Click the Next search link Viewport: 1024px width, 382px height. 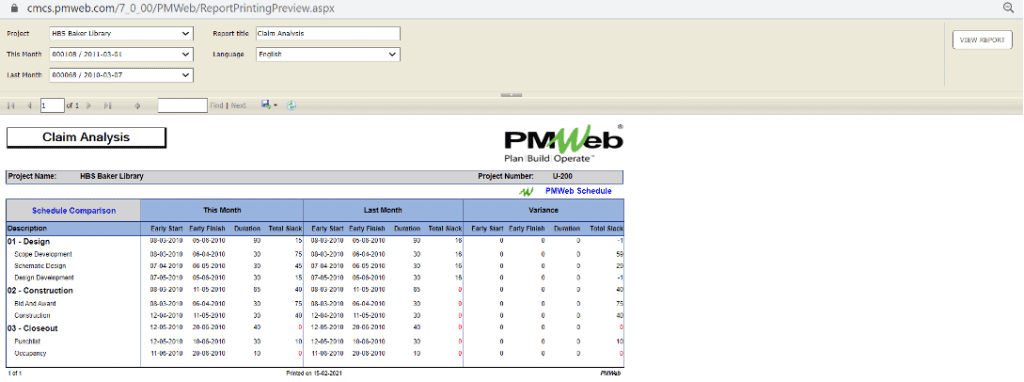238,106
